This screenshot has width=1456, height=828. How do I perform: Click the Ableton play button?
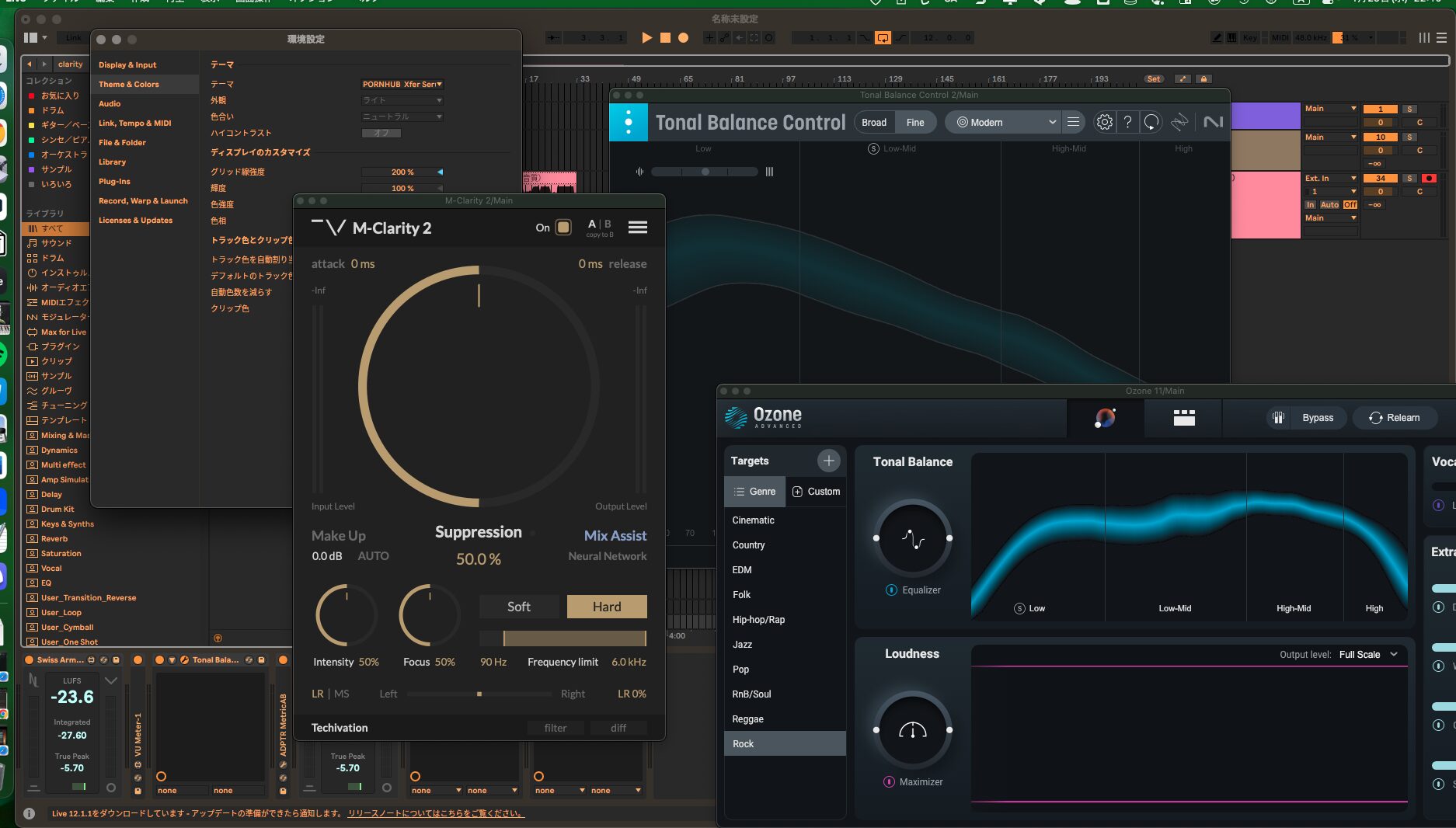coord(646,37)
